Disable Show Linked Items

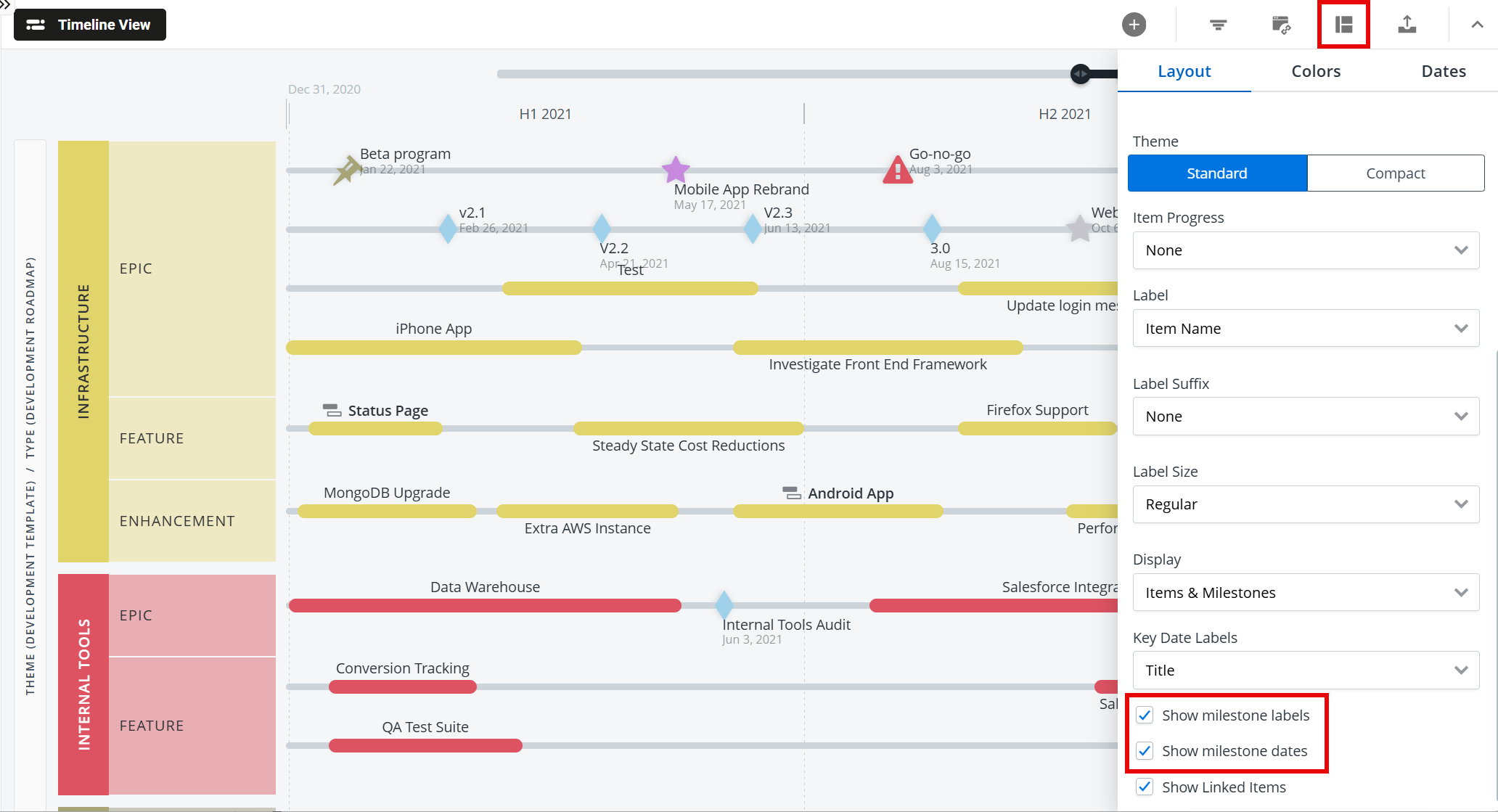coord(1145,787)
